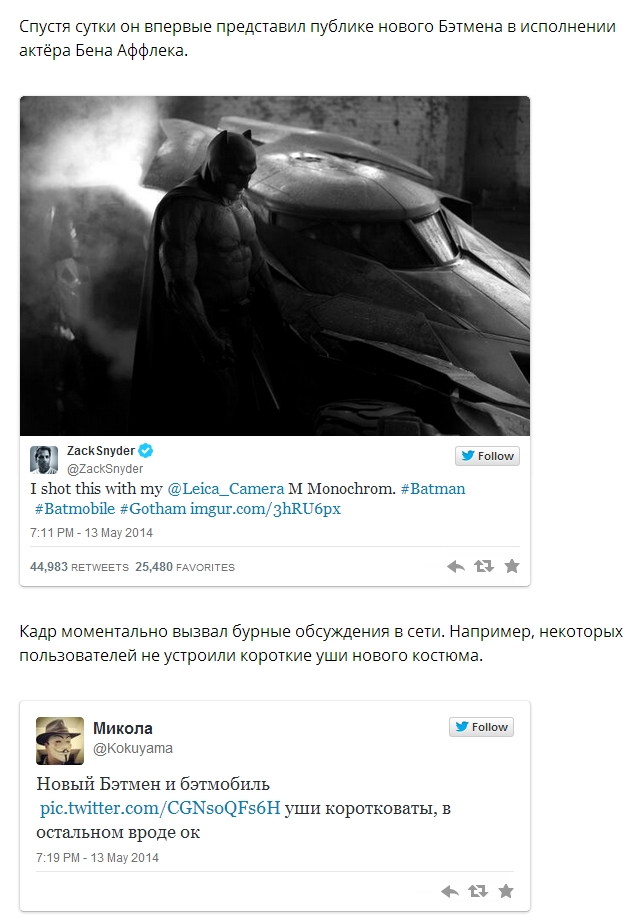632x923 pixels.
Task: Open the @Leica_Camera mention
Action: point(226,489)
